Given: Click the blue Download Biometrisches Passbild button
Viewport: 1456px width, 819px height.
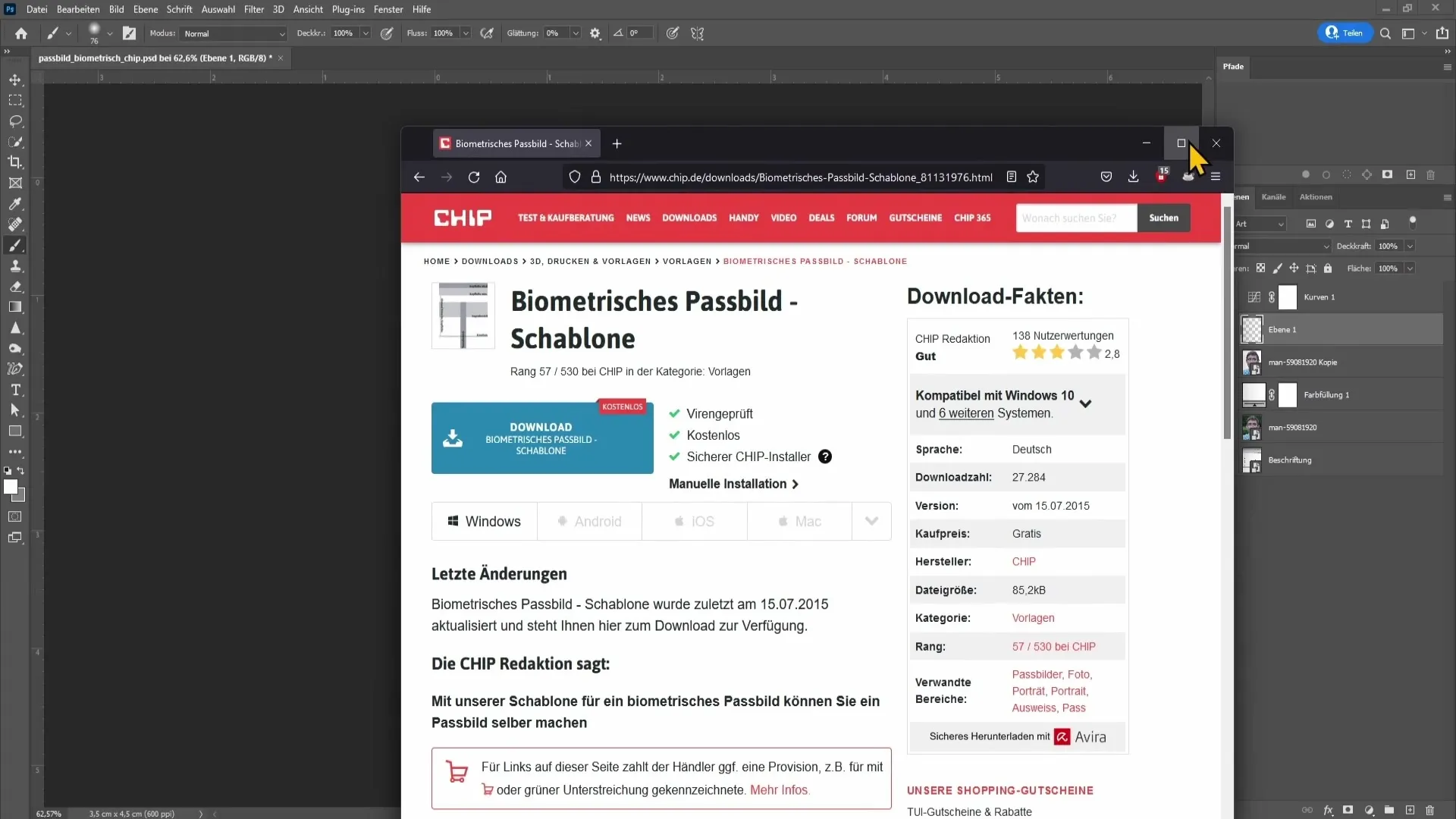Looking at the screenshot, I should 542,438.
